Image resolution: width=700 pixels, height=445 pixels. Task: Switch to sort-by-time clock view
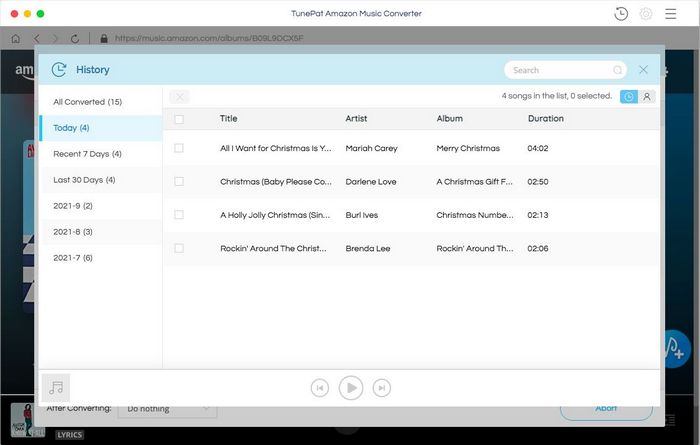point(629,96)
